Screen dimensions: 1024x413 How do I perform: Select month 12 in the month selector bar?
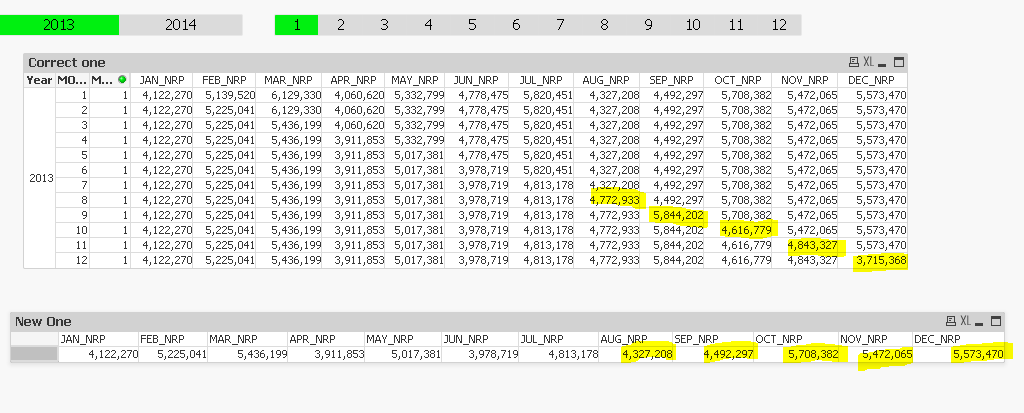click(779, 25)
